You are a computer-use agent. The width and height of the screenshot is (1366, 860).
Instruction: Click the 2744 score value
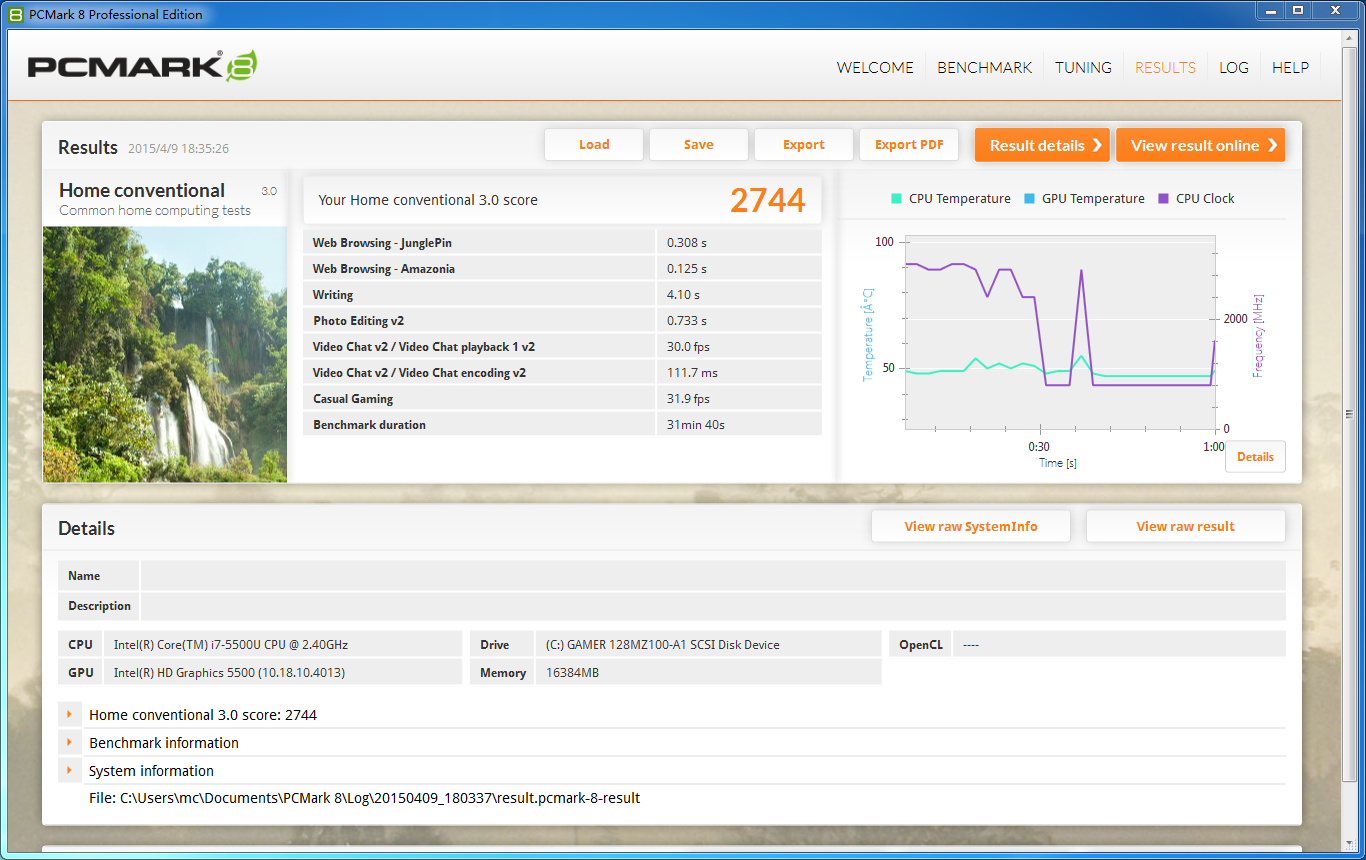[x=767, y=200]
